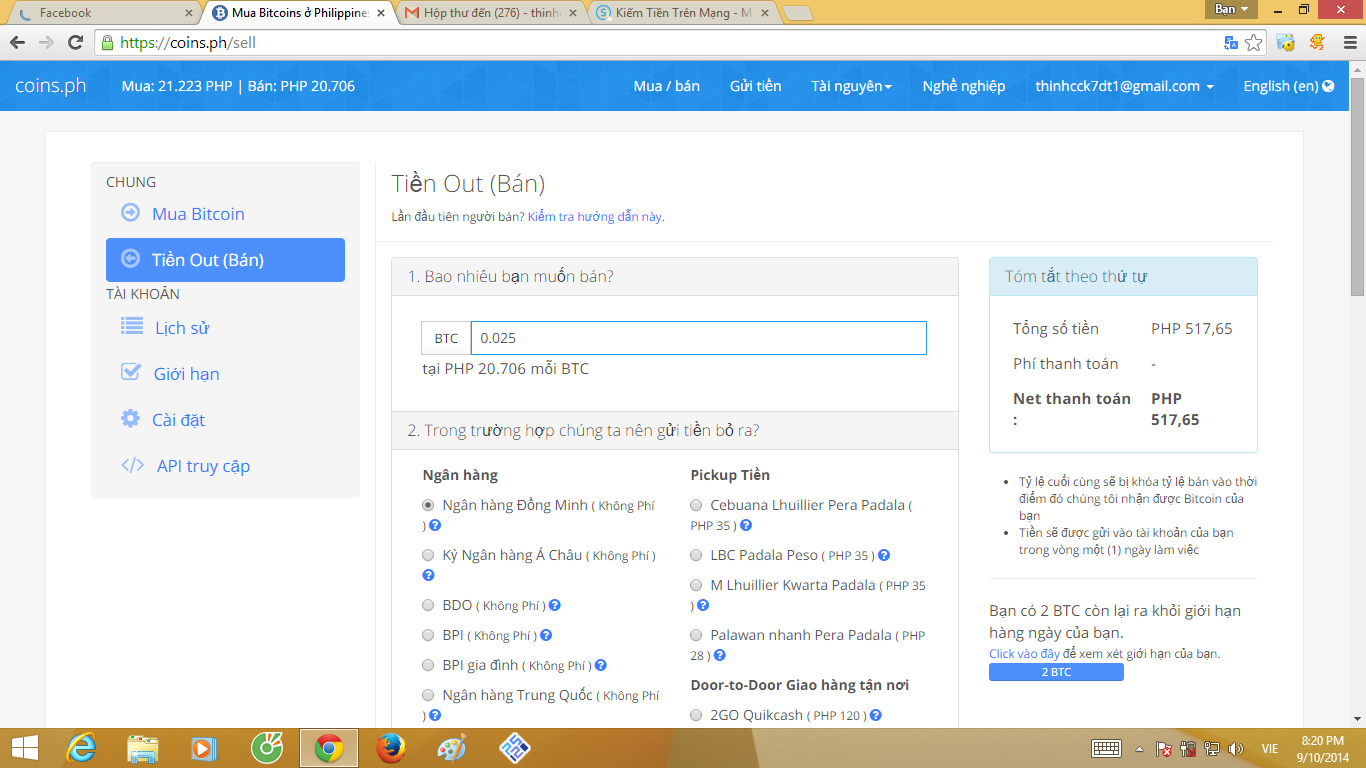Viewport: 1366px width, 768px height.
Task: Click the blue window extension icon in Chrome toolbar
Action: coord(1286,43)
